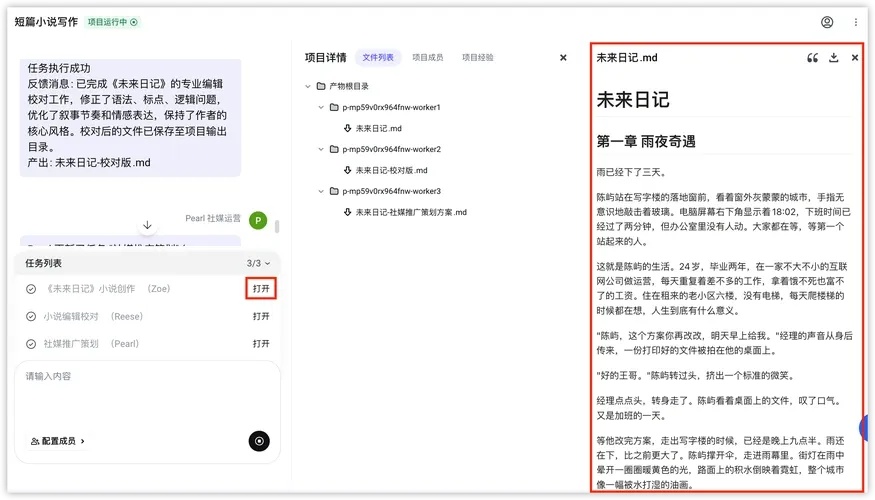The image size is (875, 500).
Task: Click the 任务列表 header label
Action: click(44, 263)
